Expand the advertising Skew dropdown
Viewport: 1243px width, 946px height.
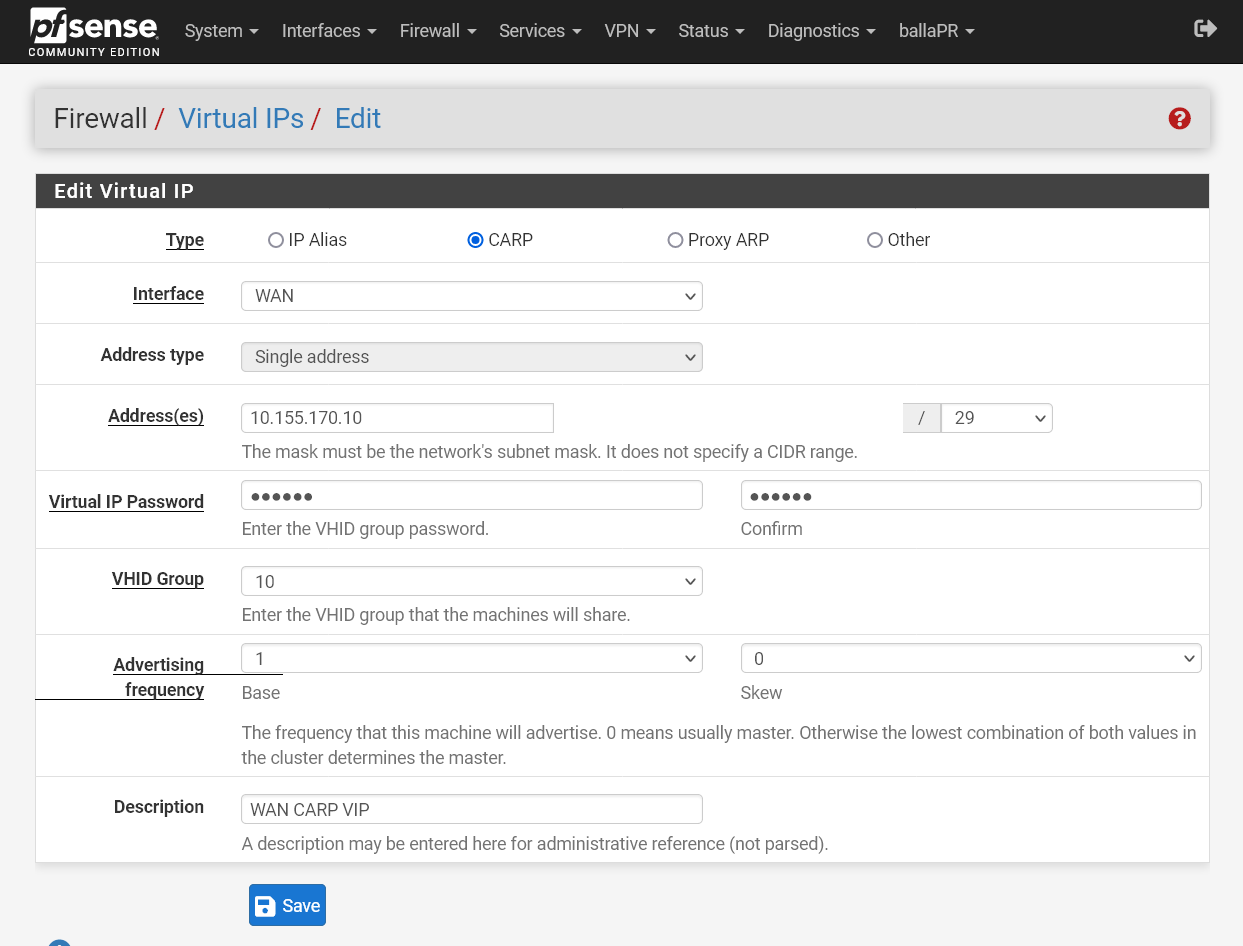click(970, 659)
